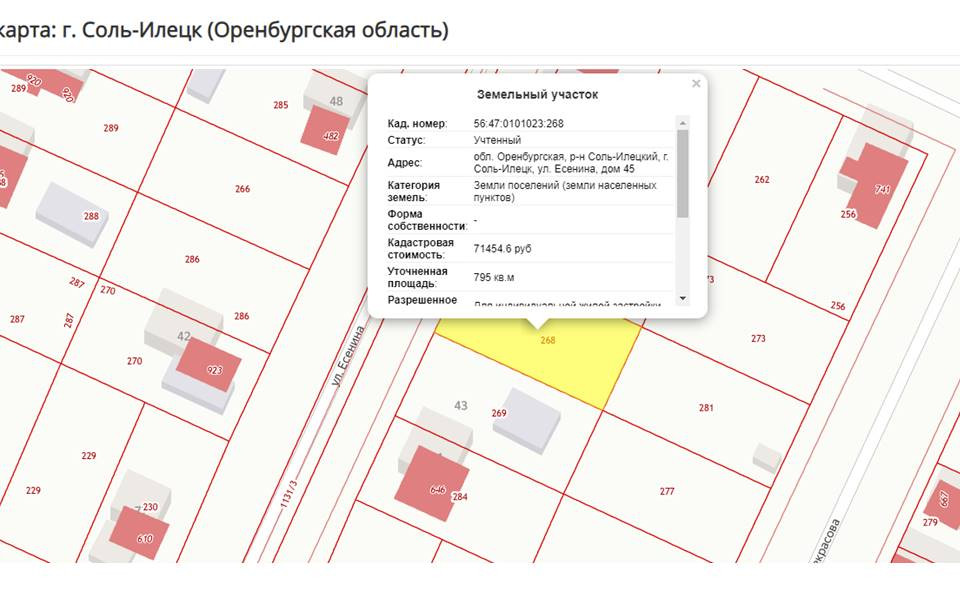
Task: Select the grey building labeled 288
Action: tap(72, 214)
